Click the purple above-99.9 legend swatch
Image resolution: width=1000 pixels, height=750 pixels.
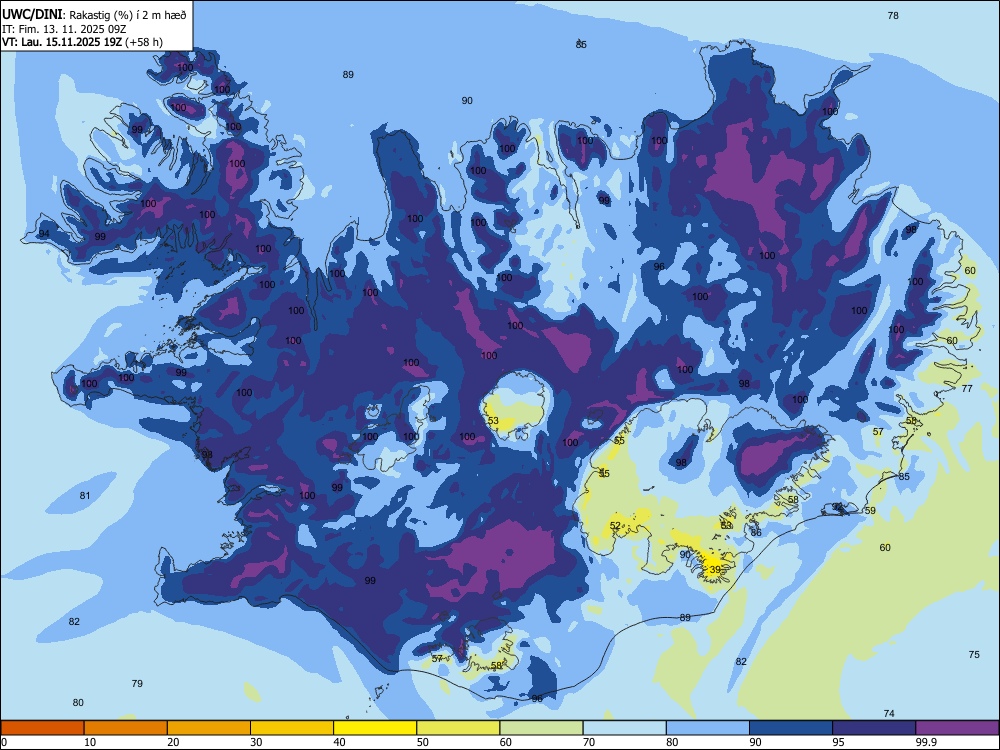957,728
